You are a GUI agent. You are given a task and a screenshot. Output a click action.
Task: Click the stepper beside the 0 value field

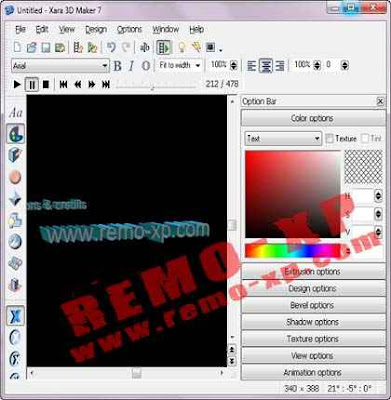(345, 65)
